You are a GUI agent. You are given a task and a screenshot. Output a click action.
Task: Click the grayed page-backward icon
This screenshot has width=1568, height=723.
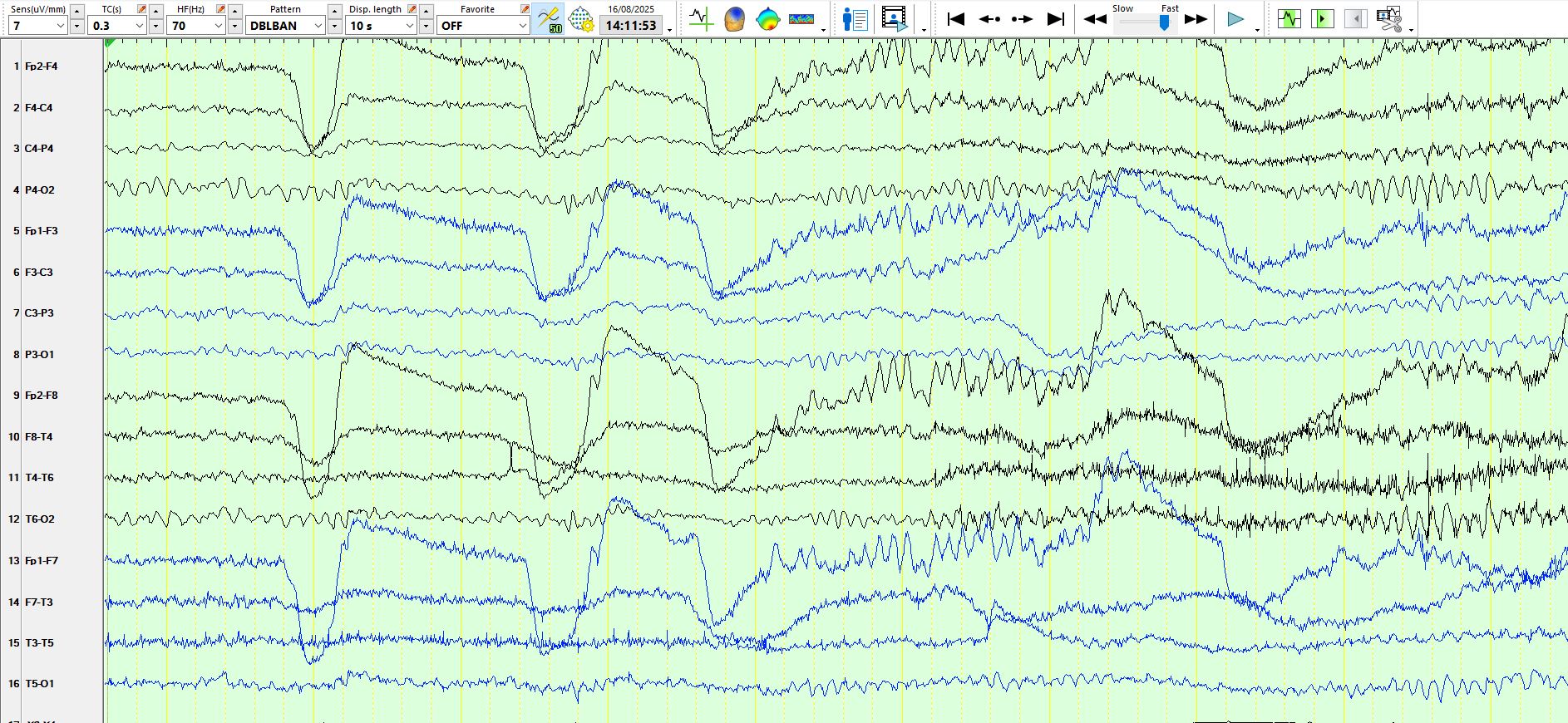(1356, 18)
